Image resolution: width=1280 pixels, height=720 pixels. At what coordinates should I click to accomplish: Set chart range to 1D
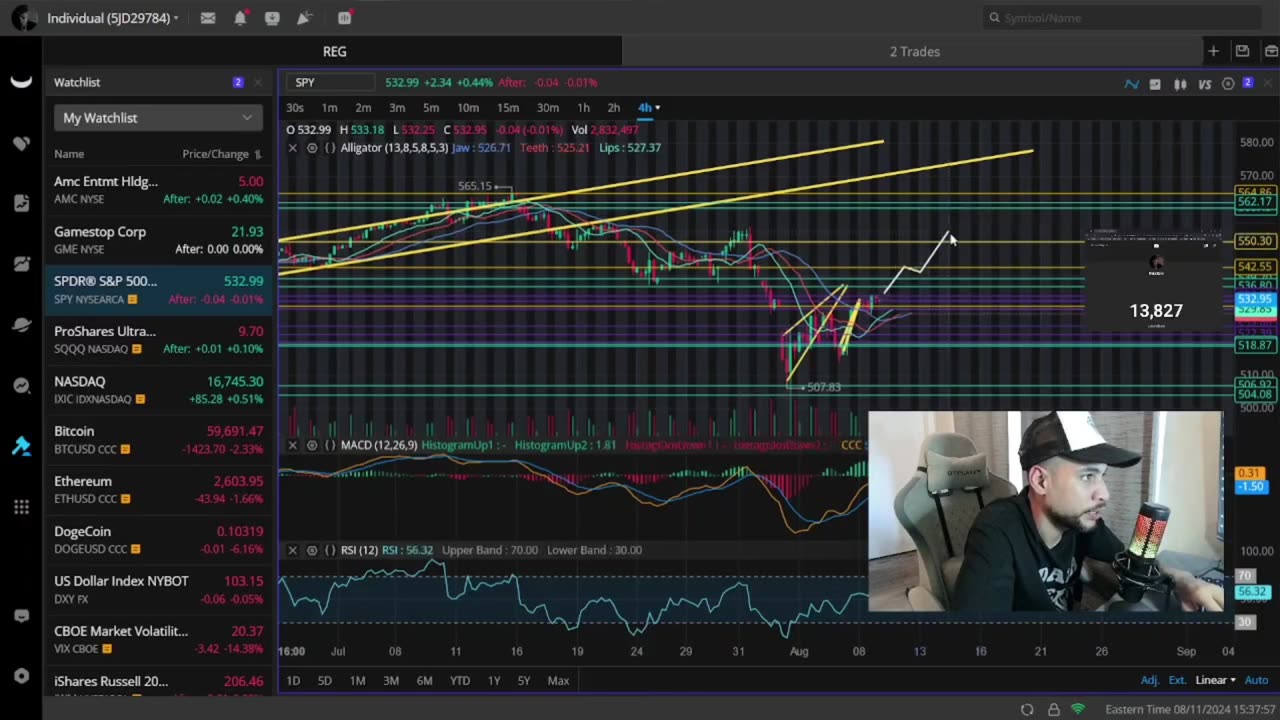click(293, 681)
